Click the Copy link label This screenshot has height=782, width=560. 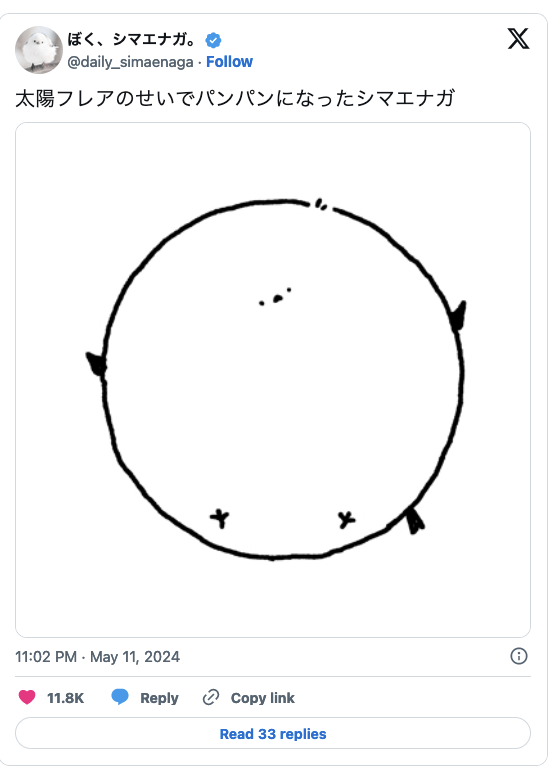(262, 698)
